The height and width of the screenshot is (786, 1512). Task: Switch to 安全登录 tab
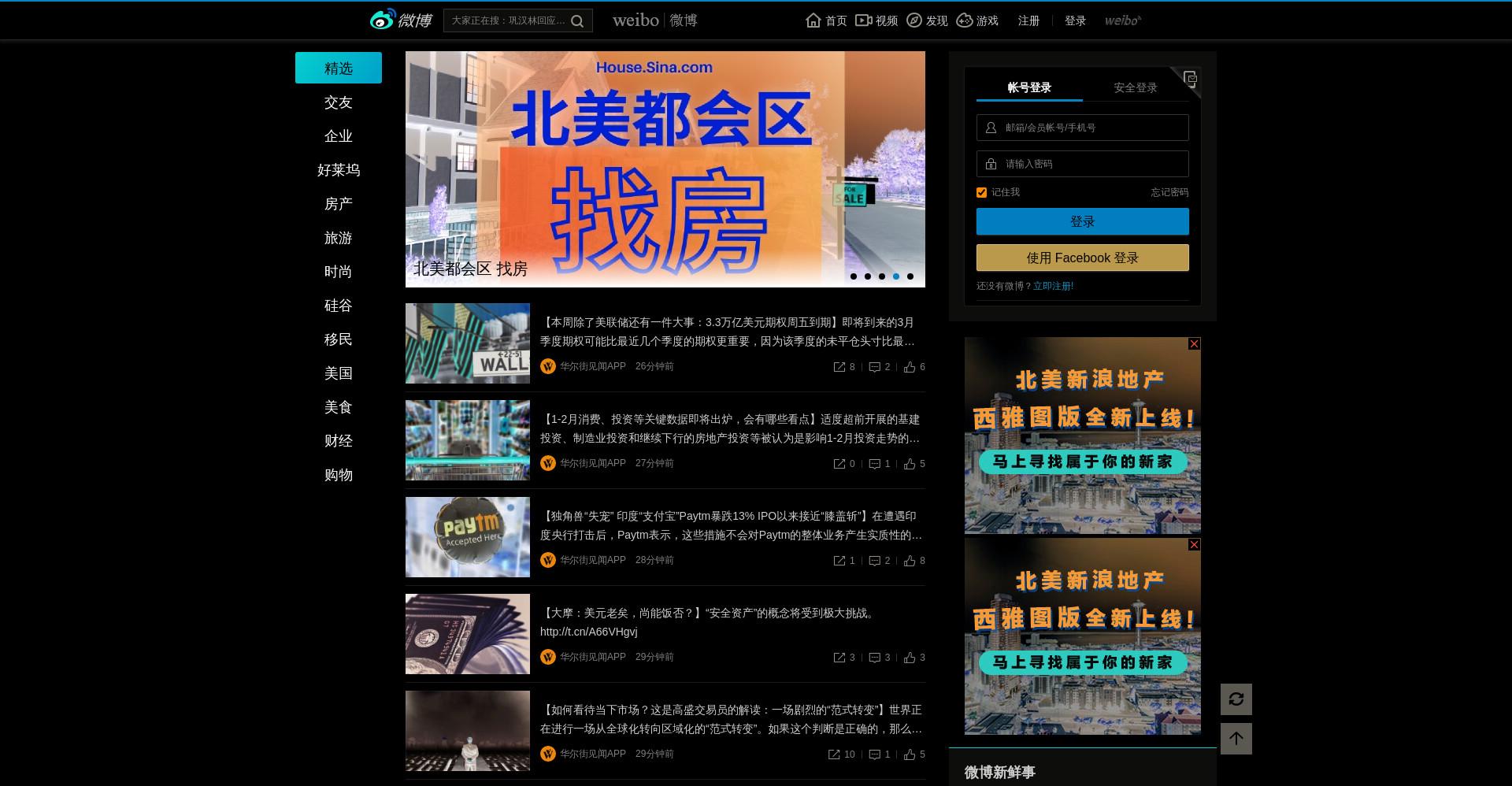pos(1136,87)
